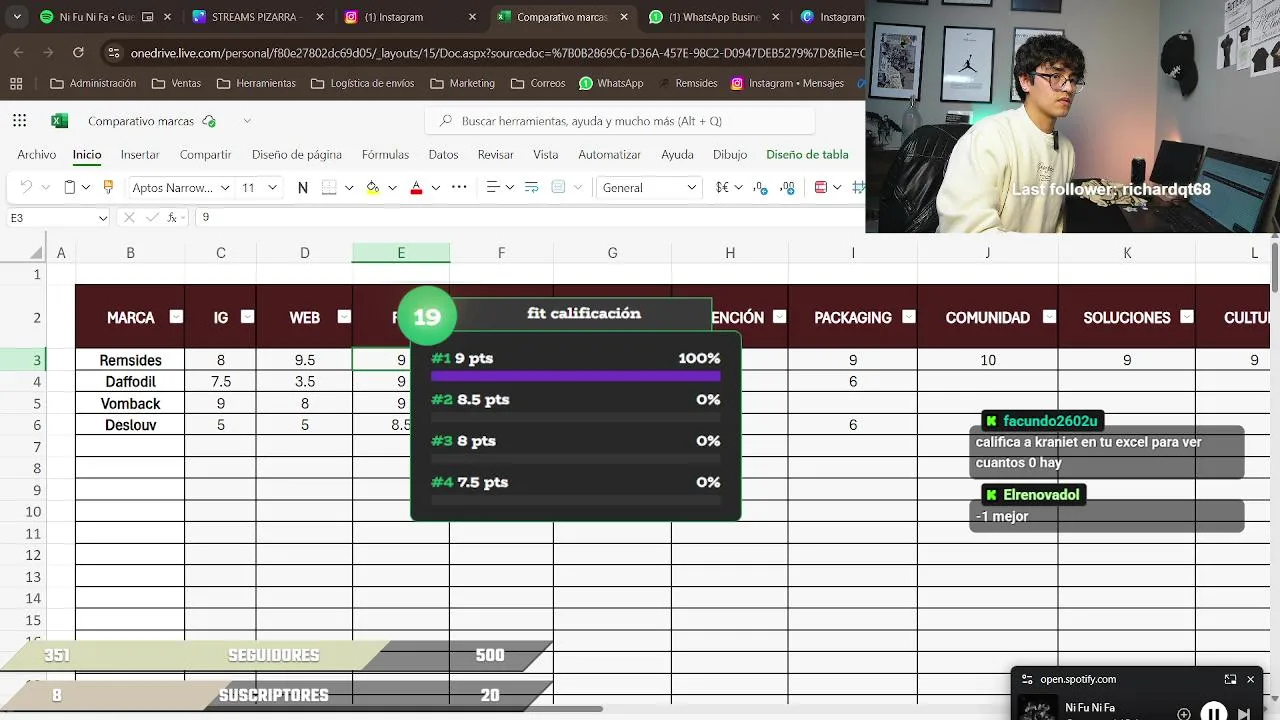Image resolution: width=1280 pixels, height=720 pixels.
Task: Reload the page in the browser
Action: point(78,52)
